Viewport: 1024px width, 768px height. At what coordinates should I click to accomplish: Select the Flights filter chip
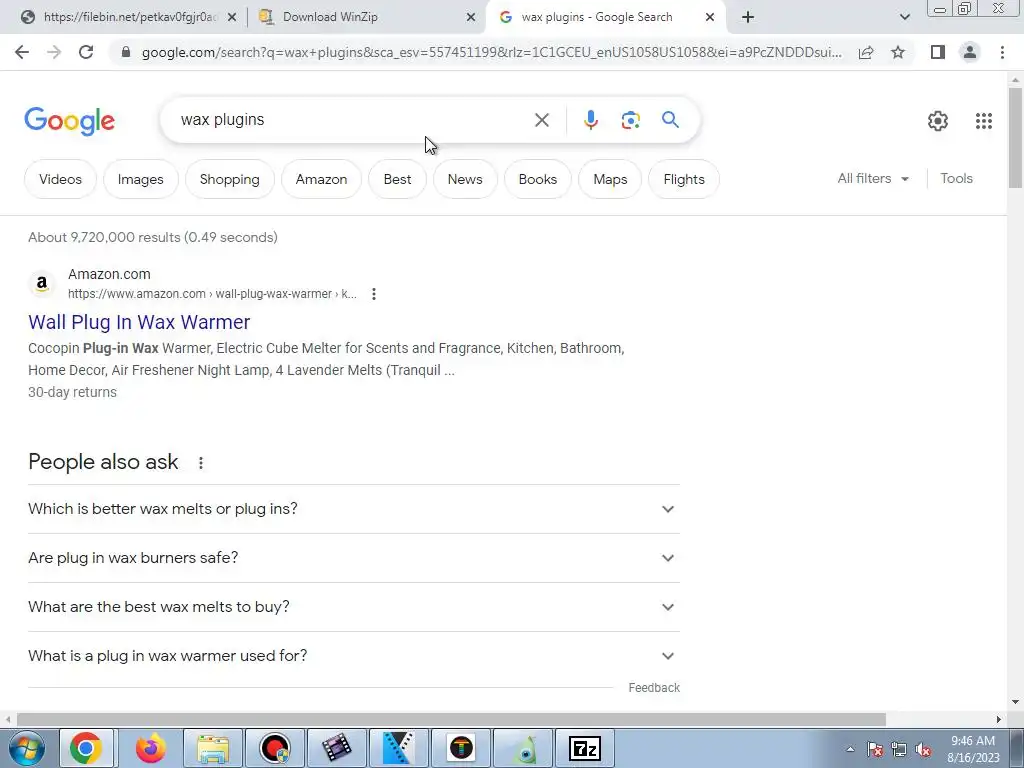coord(684,179)
